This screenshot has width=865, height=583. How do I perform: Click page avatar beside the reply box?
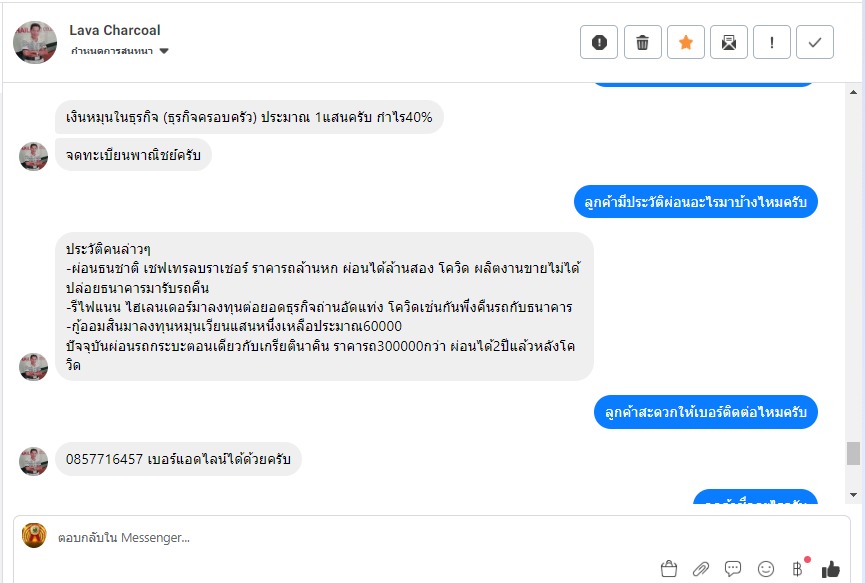pos(34,536)
